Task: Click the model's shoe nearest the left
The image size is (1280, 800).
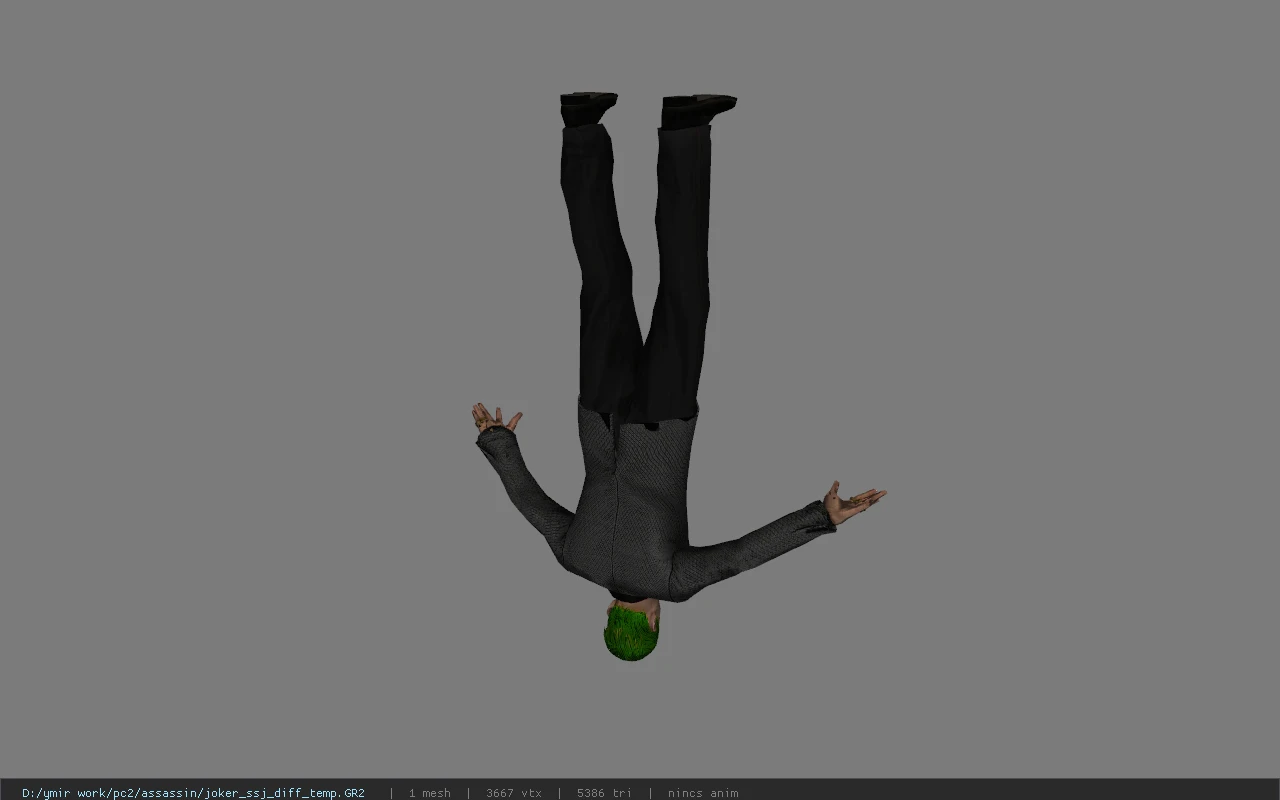Action: (x=588, y=107)
